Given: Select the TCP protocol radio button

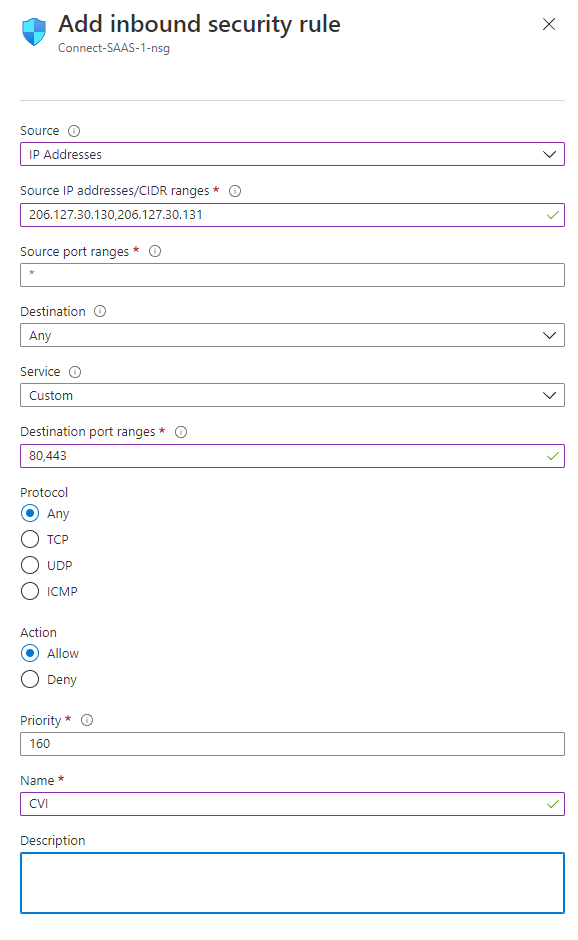Looking at the screenshot, I should coord(30,539).
